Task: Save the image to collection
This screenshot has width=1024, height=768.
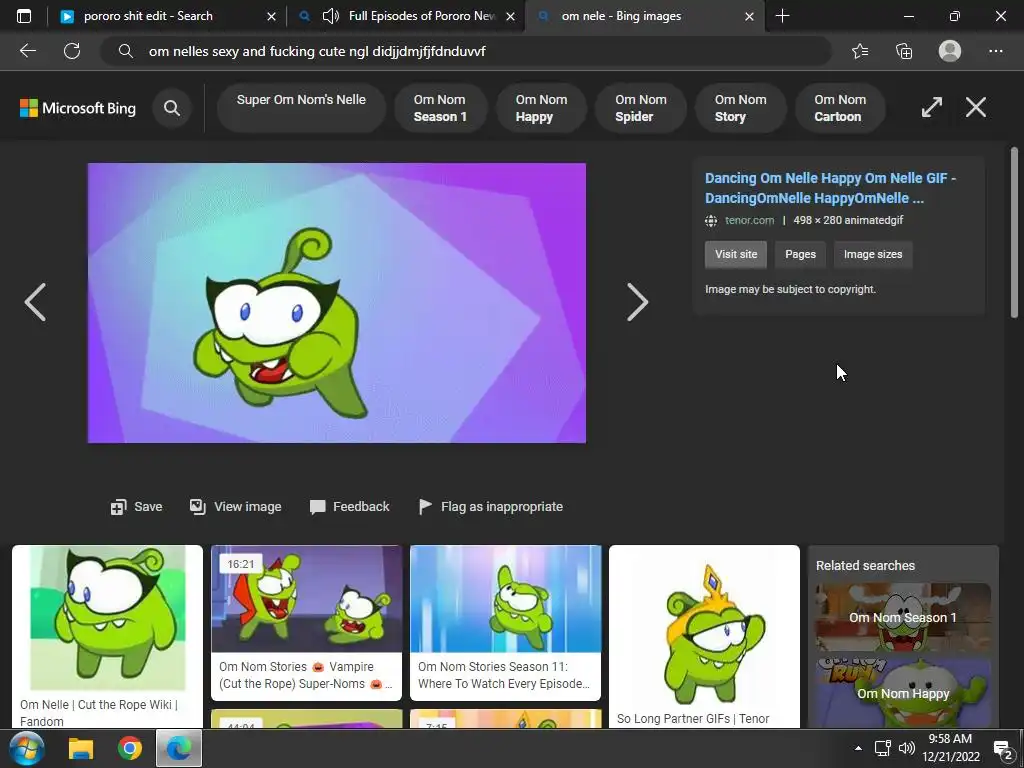Action: click(x=136, y=507)
